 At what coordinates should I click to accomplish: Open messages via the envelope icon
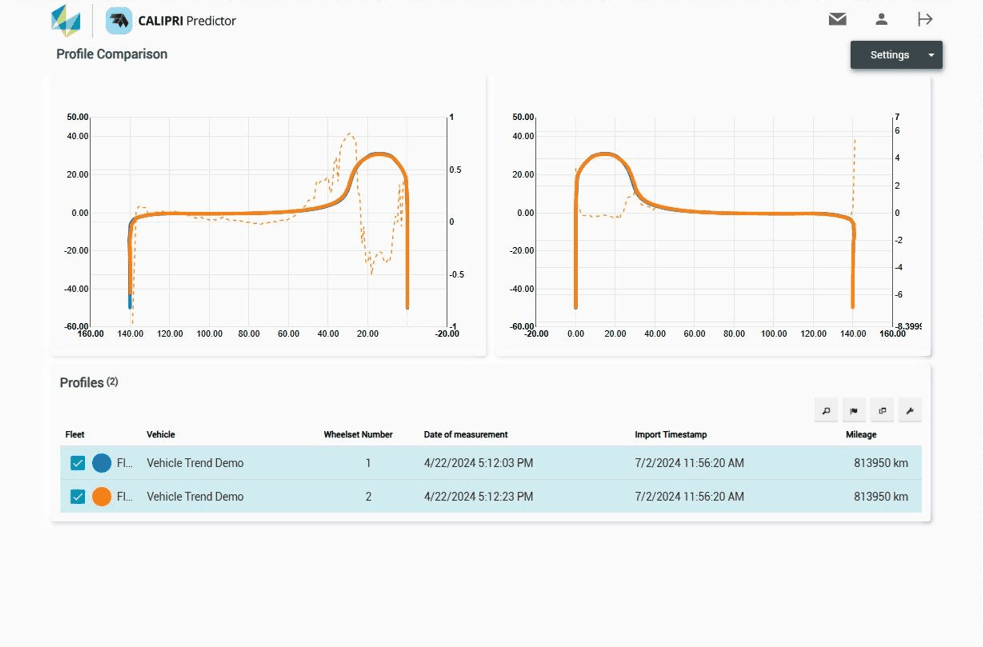pyautogui.click(x=837, y=18)
